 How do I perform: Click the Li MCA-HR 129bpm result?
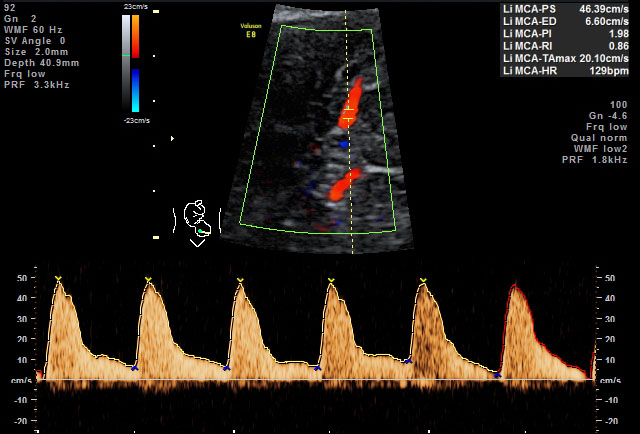coord(566,70)
